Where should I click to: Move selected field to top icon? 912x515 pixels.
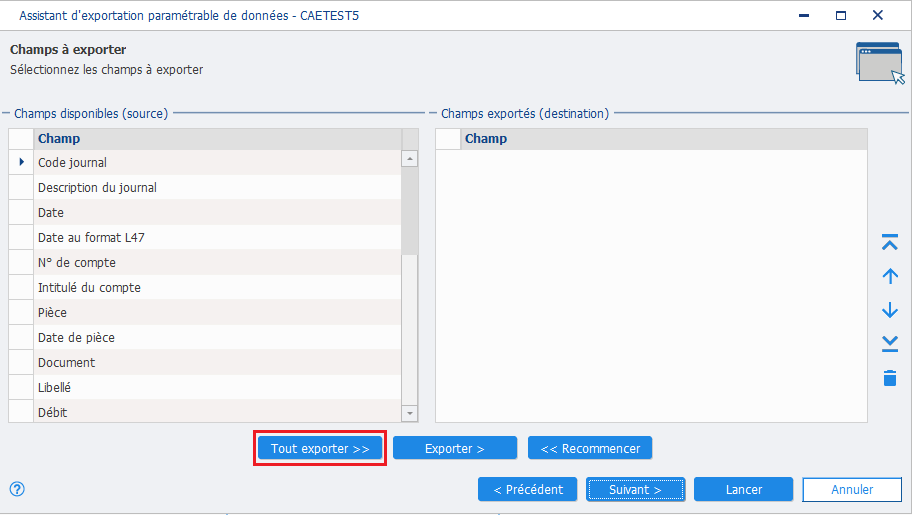pos(889,242)
